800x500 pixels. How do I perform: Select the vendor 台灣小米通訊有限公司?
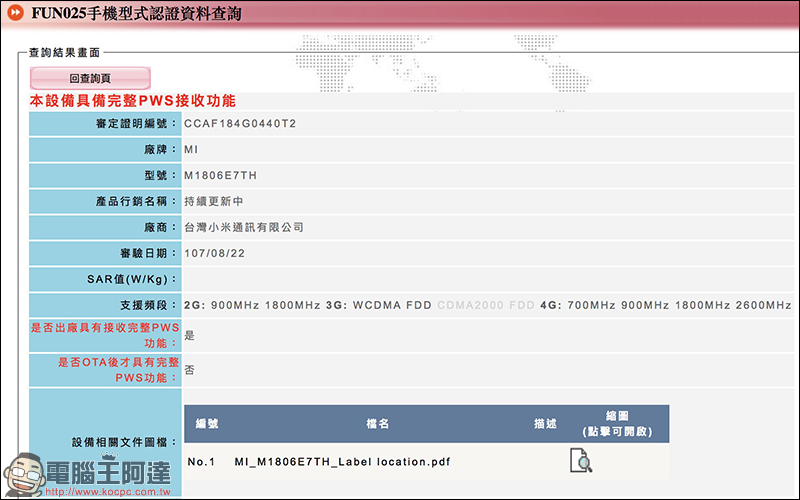pyautogui.click(x=244, y=228)
